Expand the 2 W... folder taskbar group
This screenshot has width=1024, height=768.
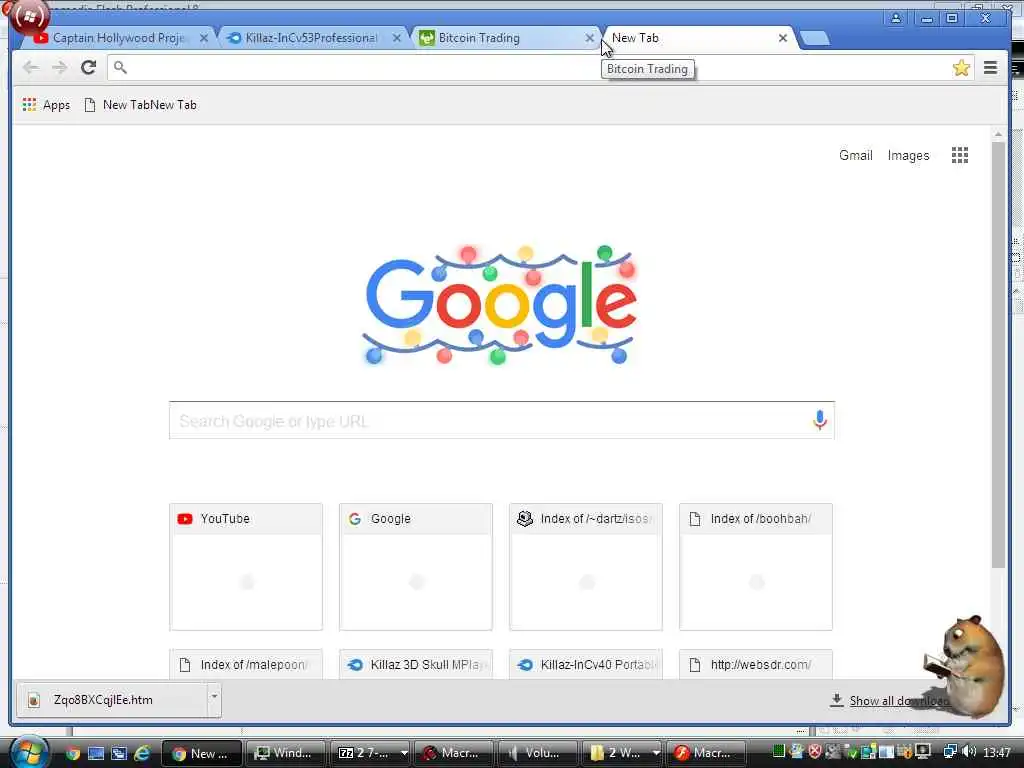[x=656, y=753]
